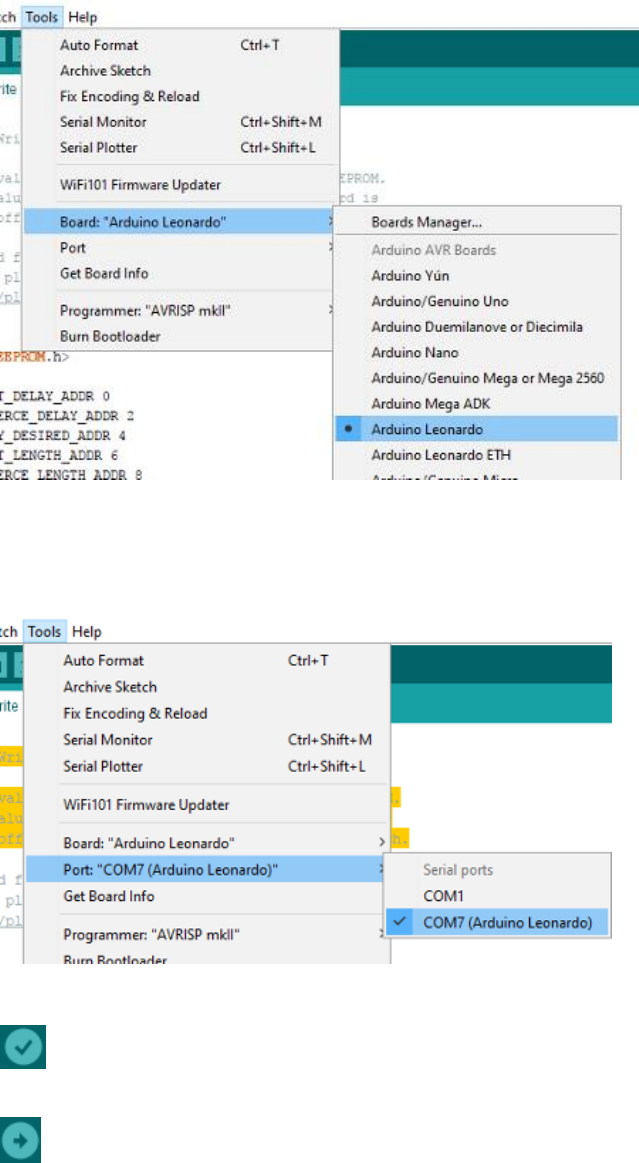Open Serial Monitor in menu with Board highlighted
Viewport: 639px width, 1163px height.
point(179,122)
